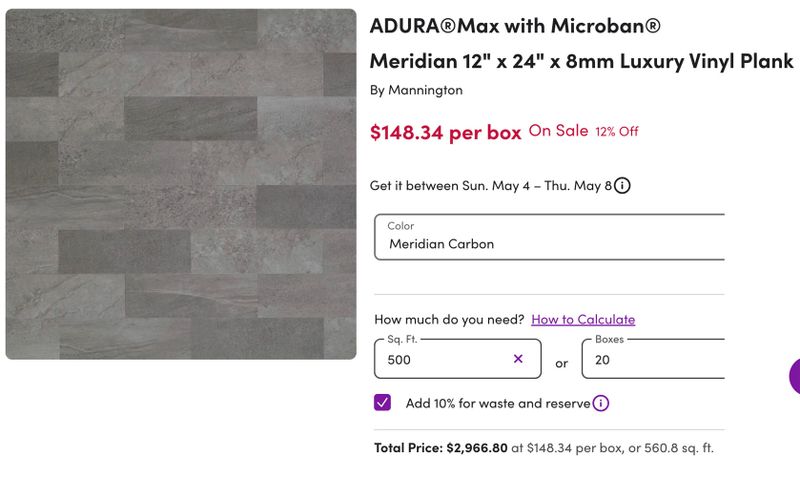Open the 'By Mannington' brand link

[416, 90]
